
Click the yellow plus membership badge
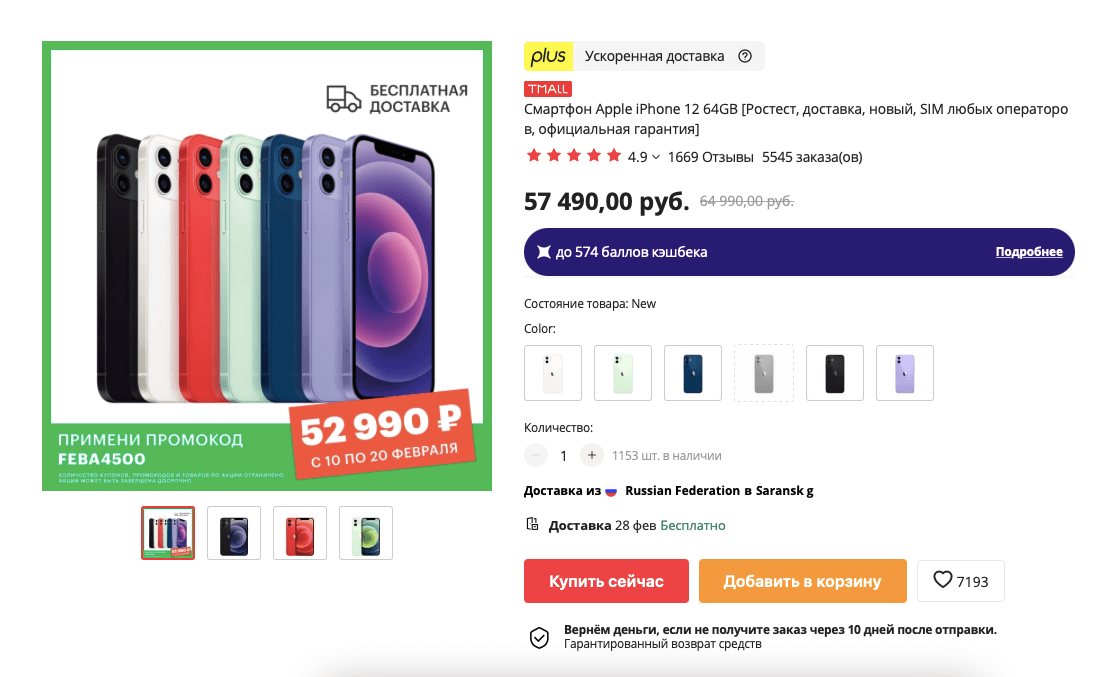click(x=548, y=56)
